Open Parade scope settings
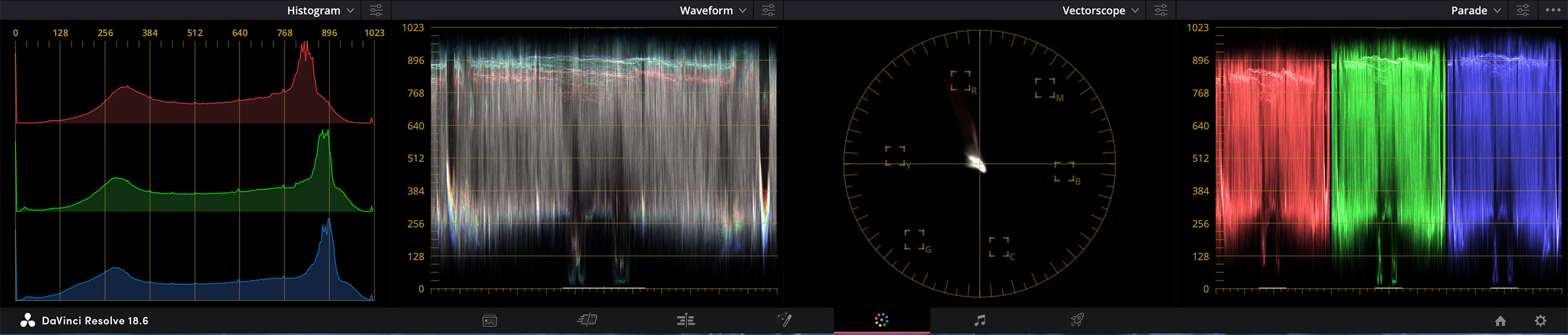This screenshot has width=1568, height=335. 1523,11
